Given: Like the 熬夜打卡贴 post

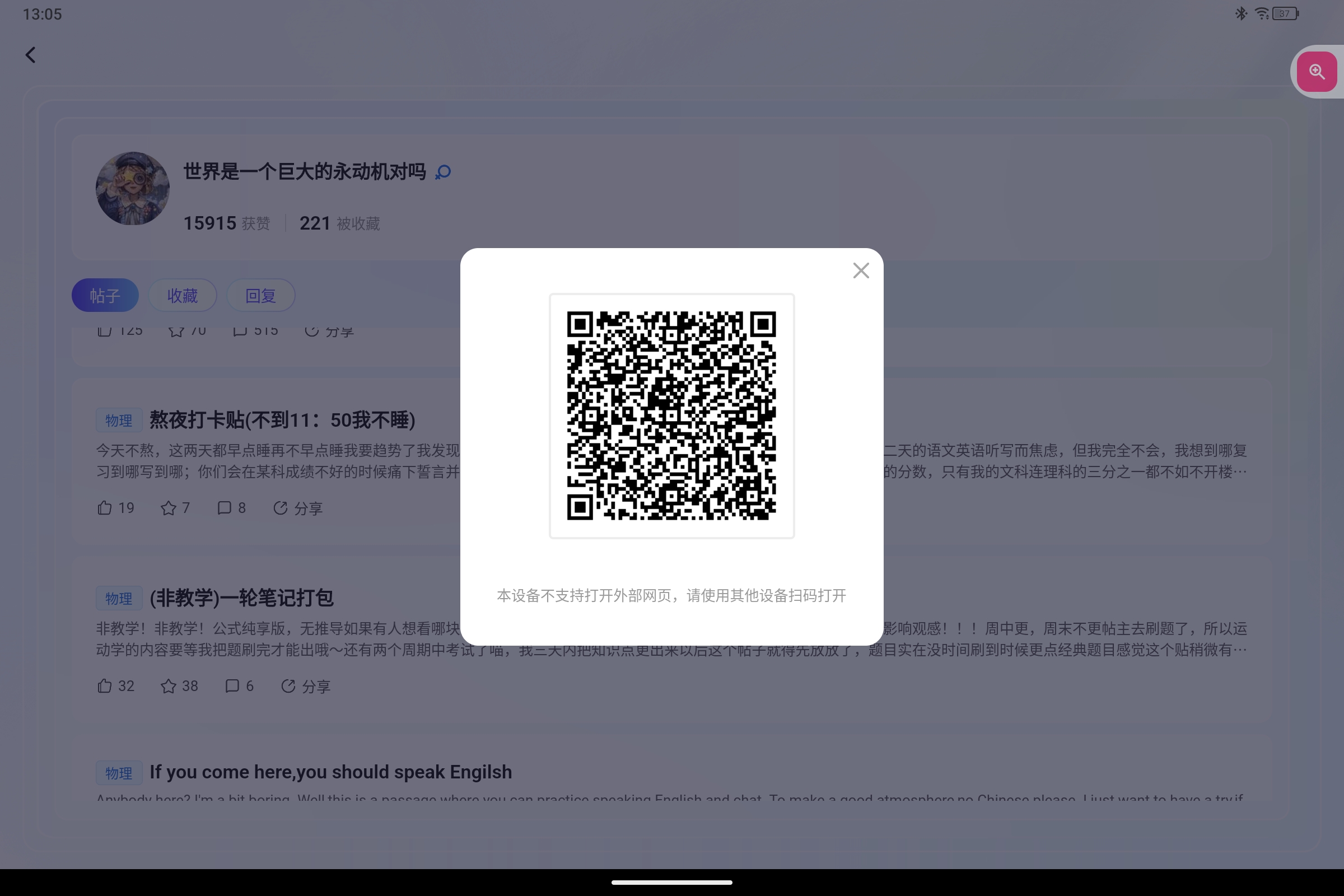Looking at the screenshot, I should pyautogui.click(x=104, y=508).
